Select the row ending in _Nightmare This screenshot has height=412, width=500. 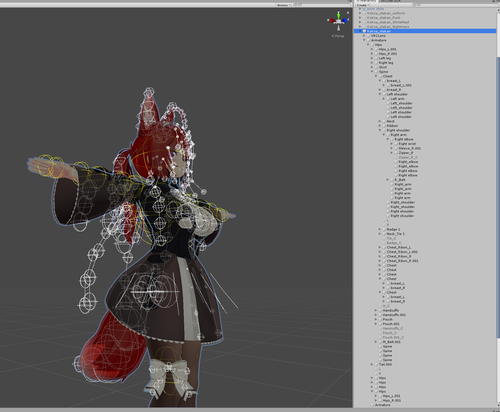pos(425,27)
